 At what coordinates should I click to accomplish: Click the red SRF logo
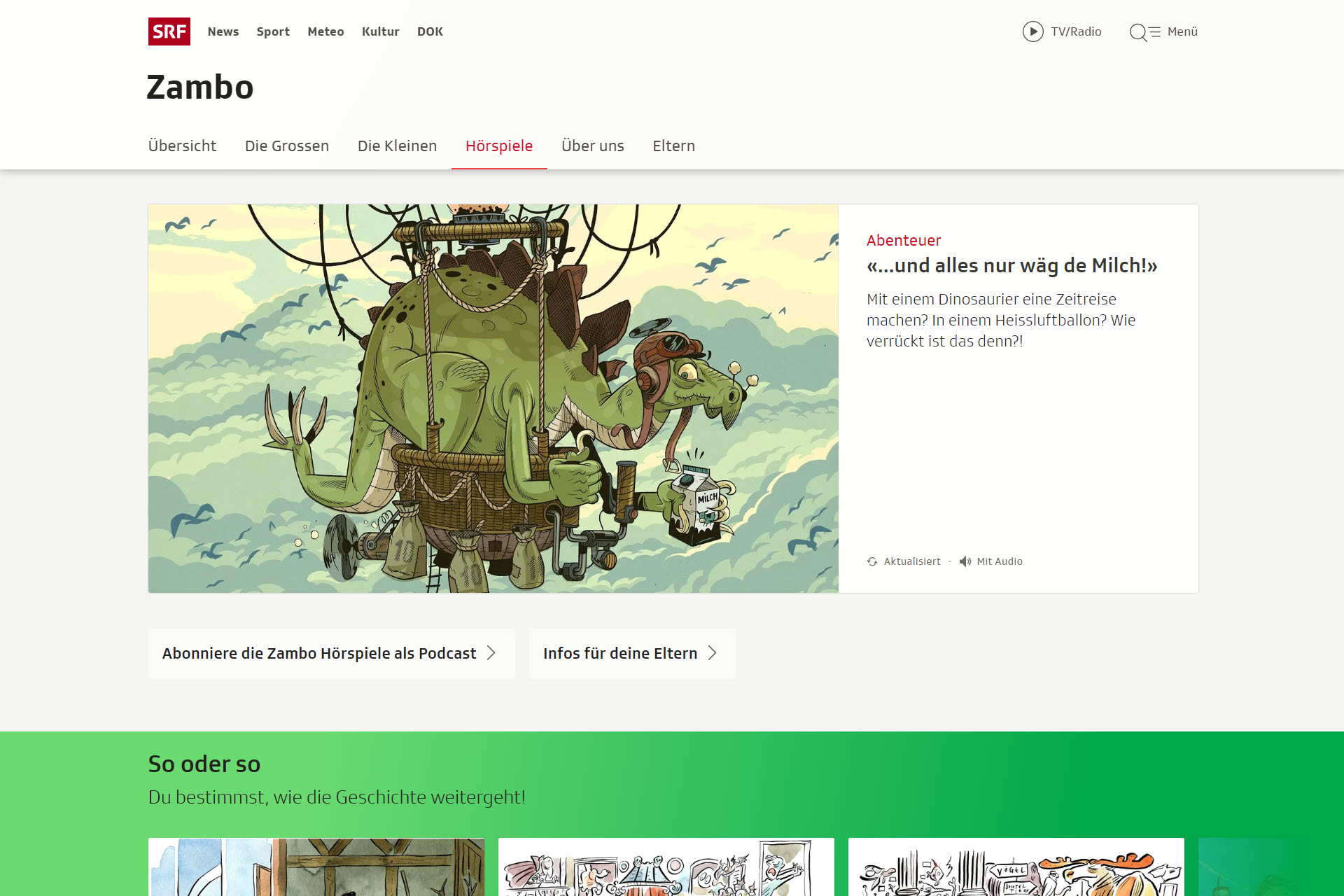(169, 31)
